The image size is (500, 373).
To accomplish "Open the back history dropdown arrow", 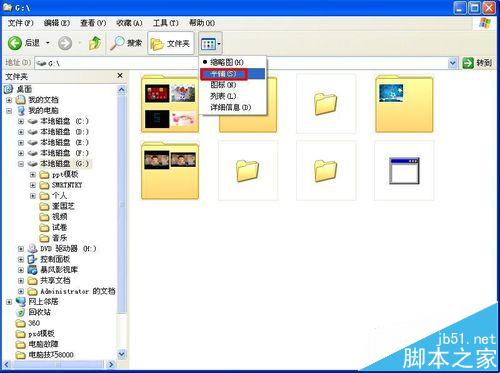I will click(48, 43).
